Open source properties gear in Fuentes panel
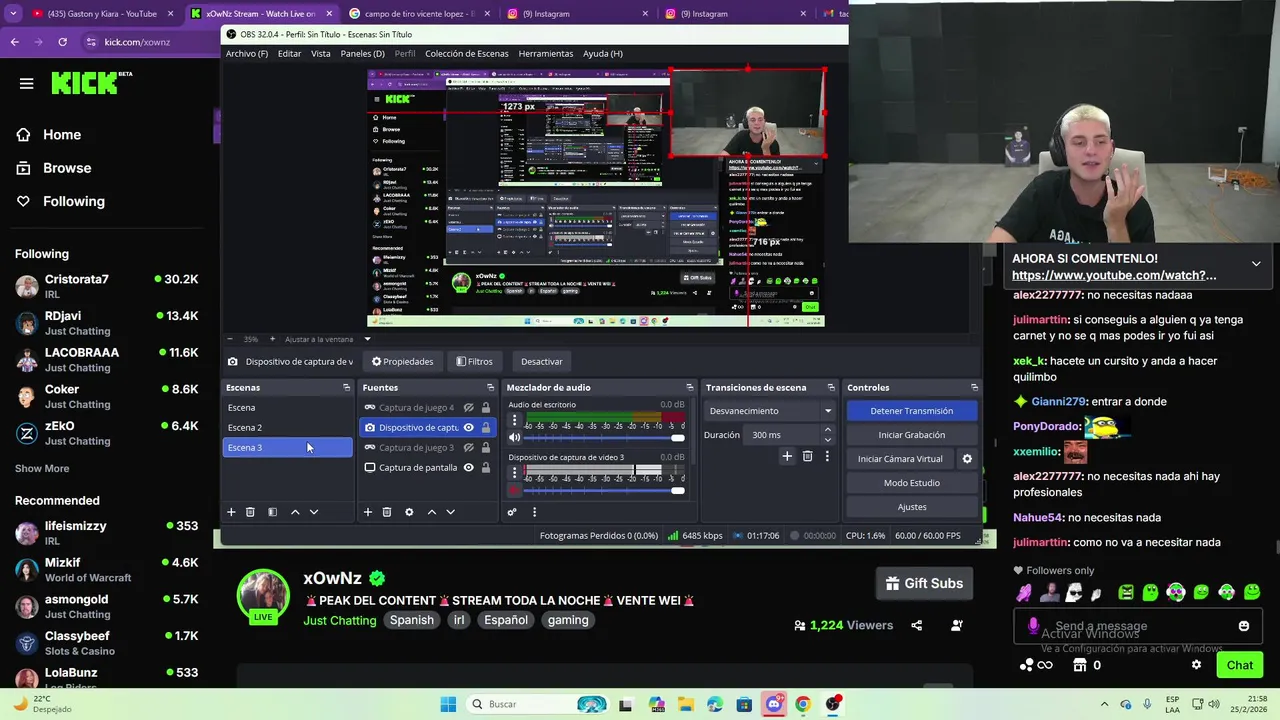Viewport: 1280px width, 720px height. point(409,512)
